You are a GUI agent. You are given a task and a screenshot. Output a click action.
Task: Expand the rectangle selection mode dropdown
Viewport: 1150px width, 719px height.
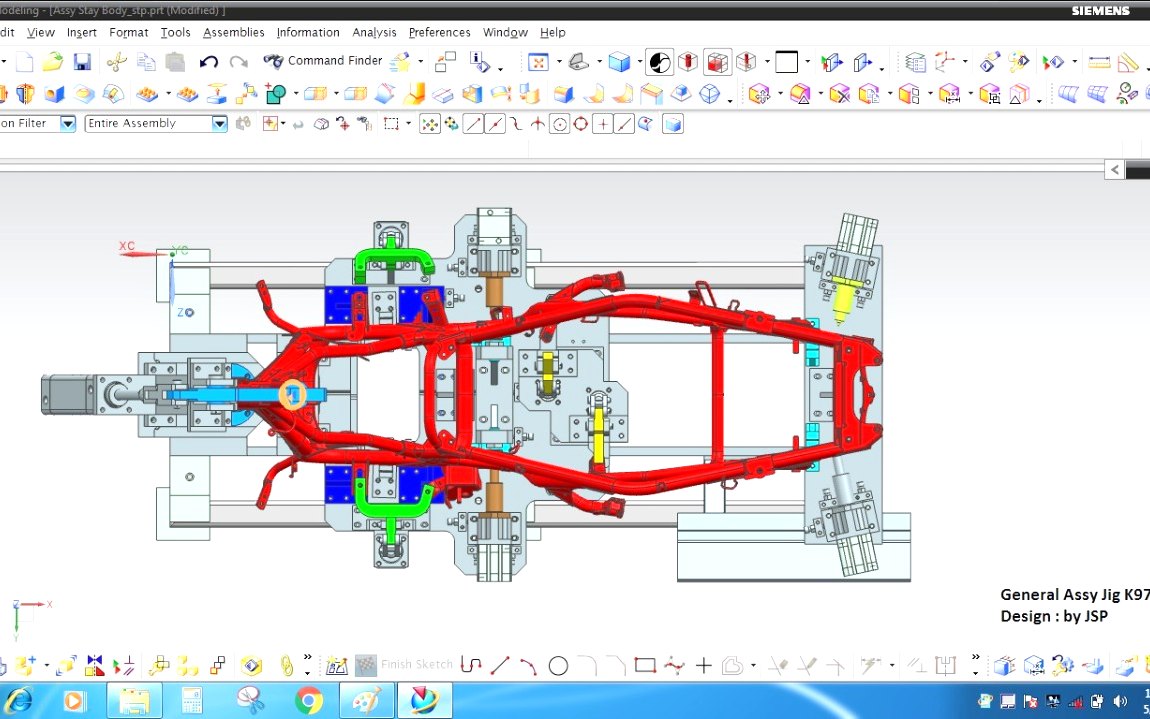407,124
